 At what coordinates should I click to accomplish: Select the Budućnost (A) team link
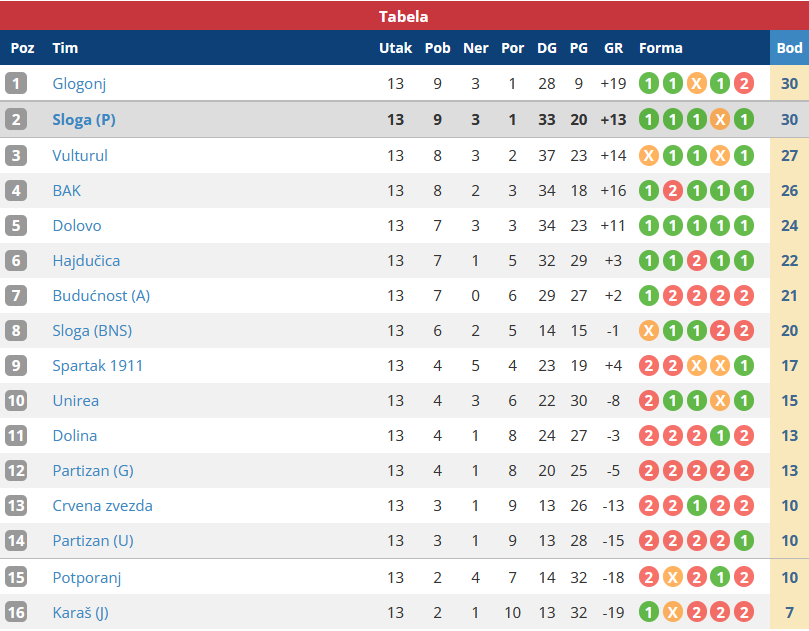click(101, 296)
